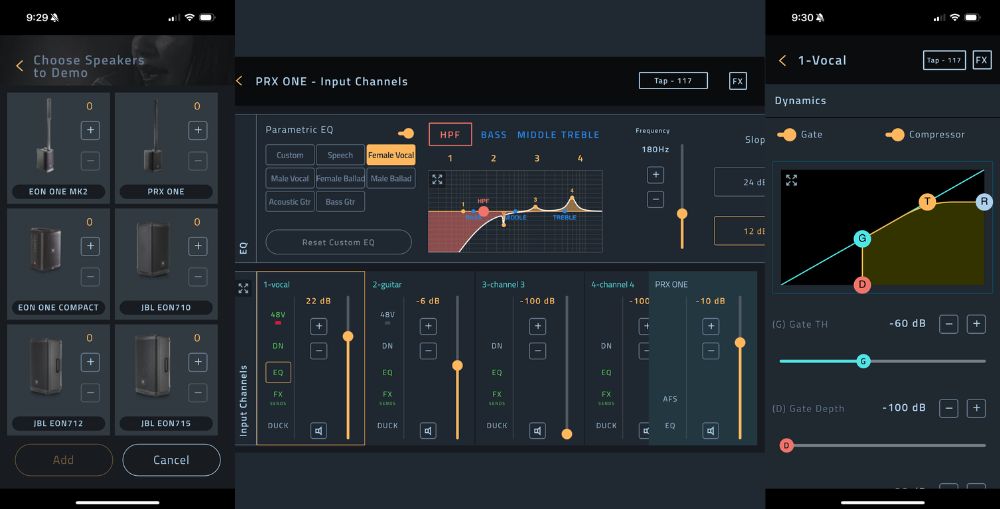1000x509 pixels.
Task: Adjust the 1-vocal fader handle
Action: [348, 336]
